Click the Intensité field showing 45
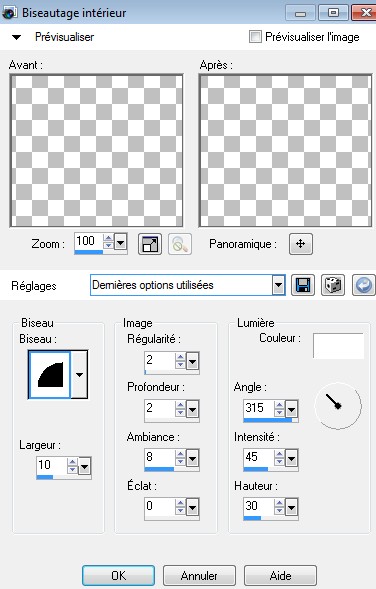Image resolution: width=376 pixels, height=589 pixels. point(259,458)
